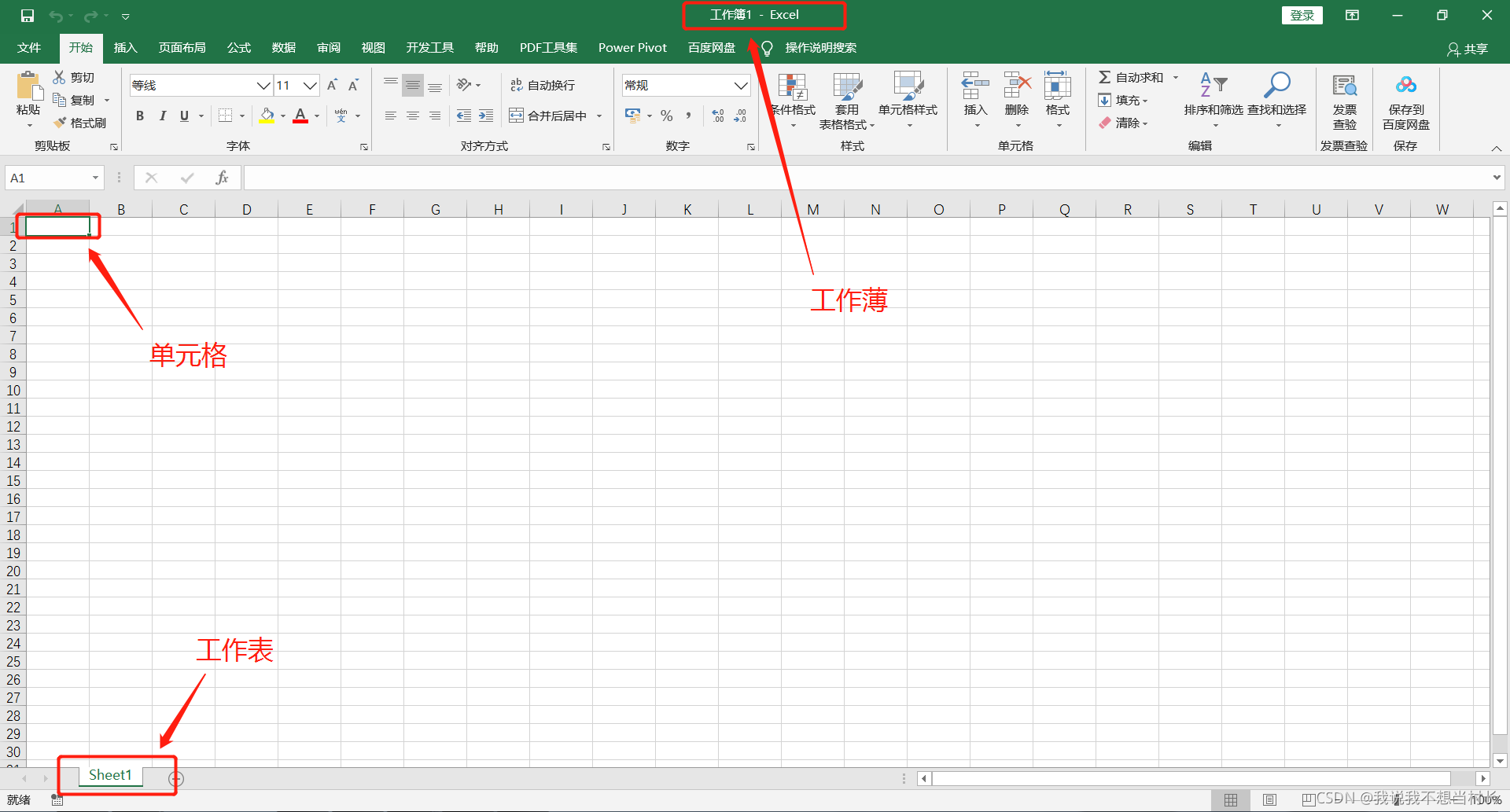The height and width of the screenshot is (812, 1510).
Task: Click the Insert cells icon
Action: pos(975,86)
